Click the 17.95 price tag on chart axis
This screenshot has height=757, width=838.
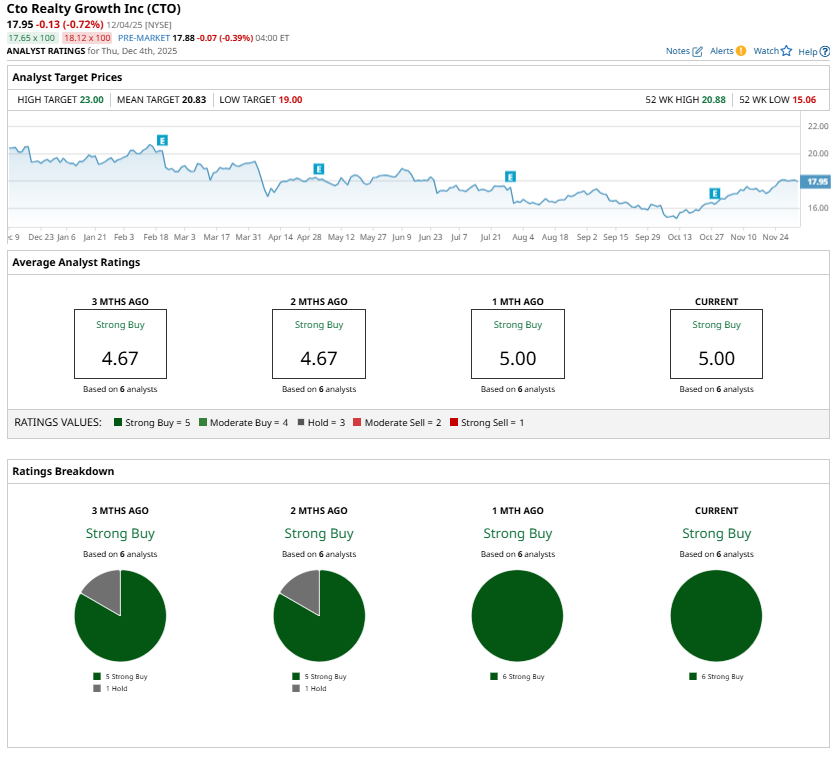(816, 182)
